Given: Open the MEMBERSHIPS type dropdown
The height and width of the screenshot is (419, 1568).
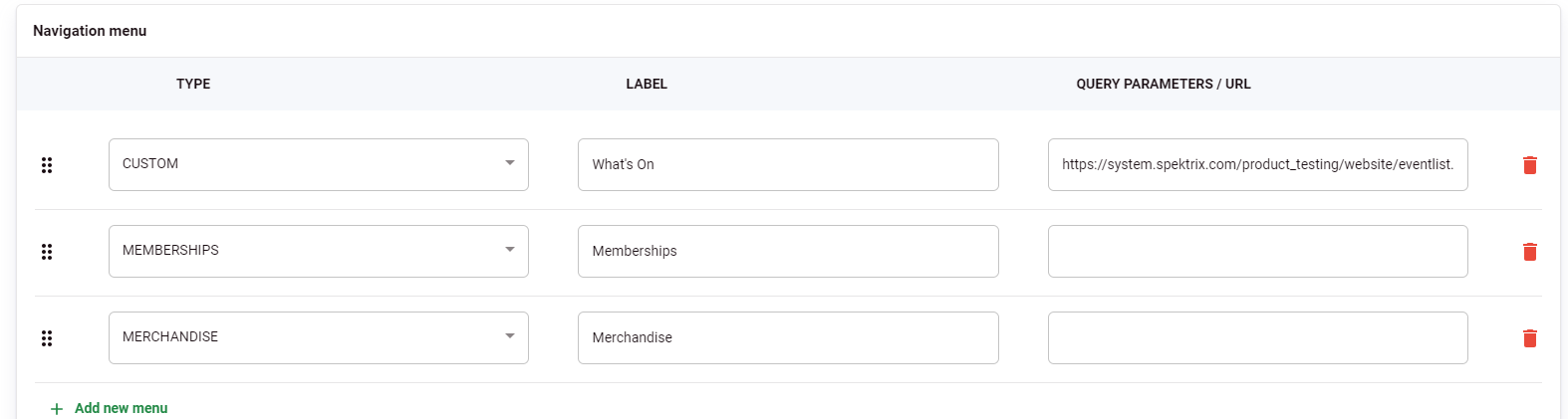Looking at the screenshot, I should point(319,251).
